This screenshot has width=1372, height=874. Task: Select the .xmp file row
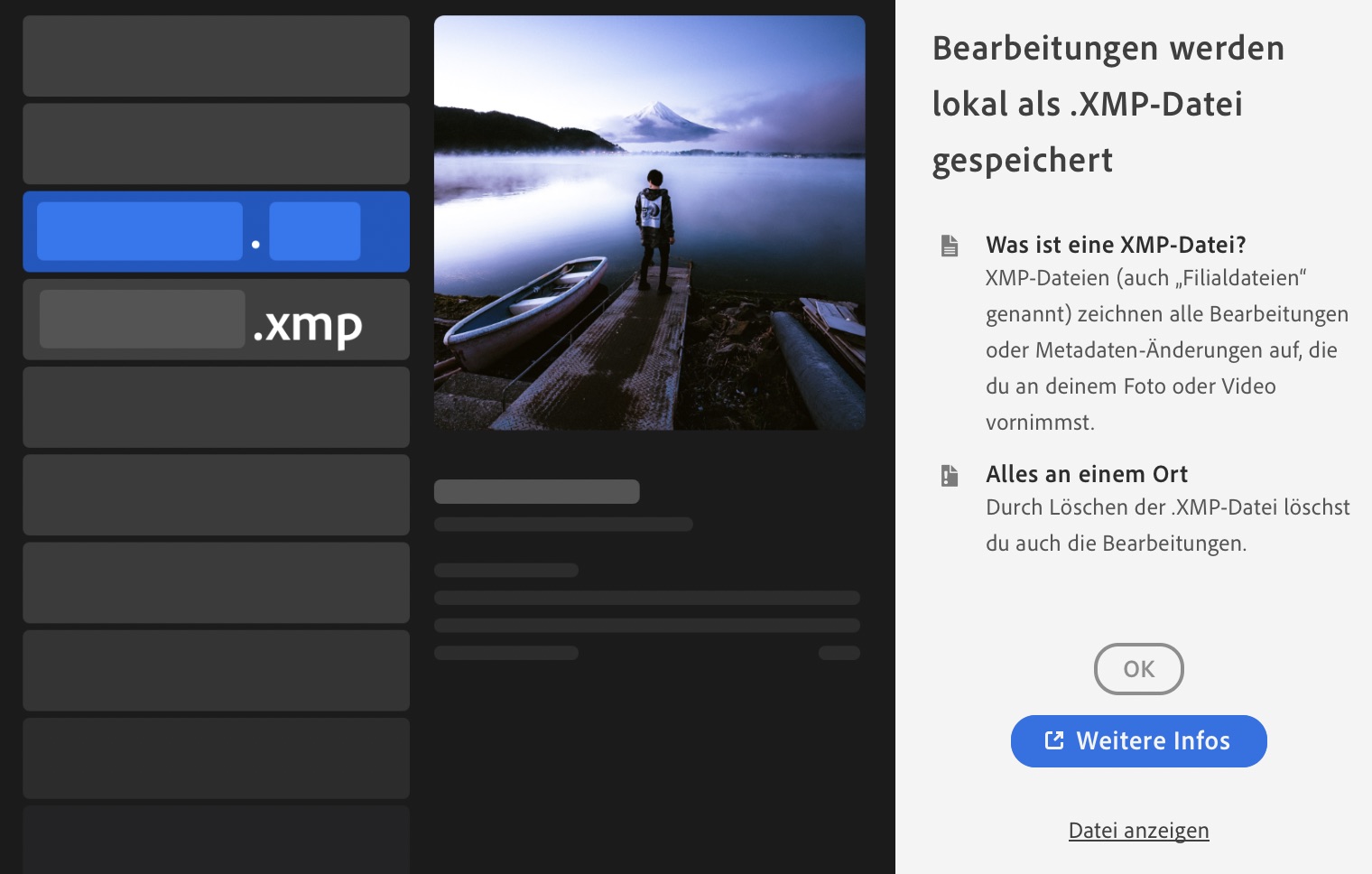click(x=217, y=320)
